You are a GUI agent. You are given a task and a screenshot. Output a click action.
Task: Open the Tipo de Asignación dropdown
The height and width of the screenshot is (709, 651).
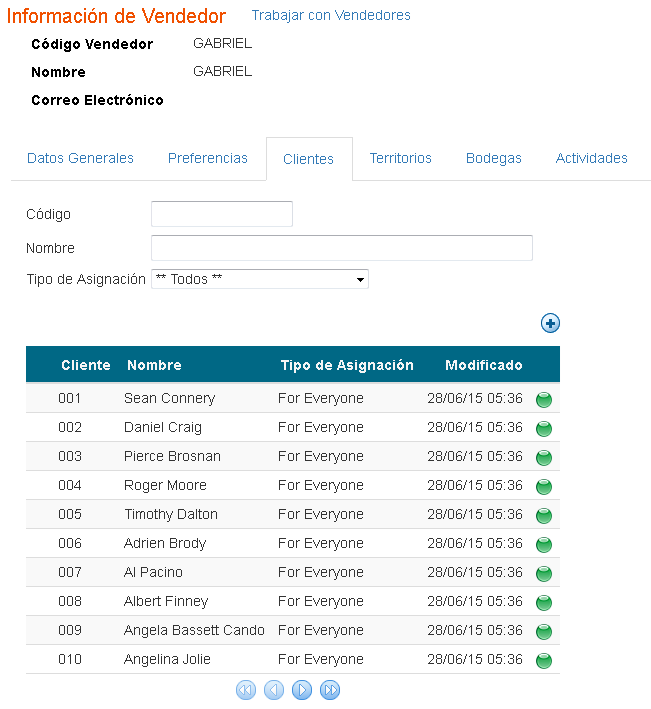tap(260, 279)
